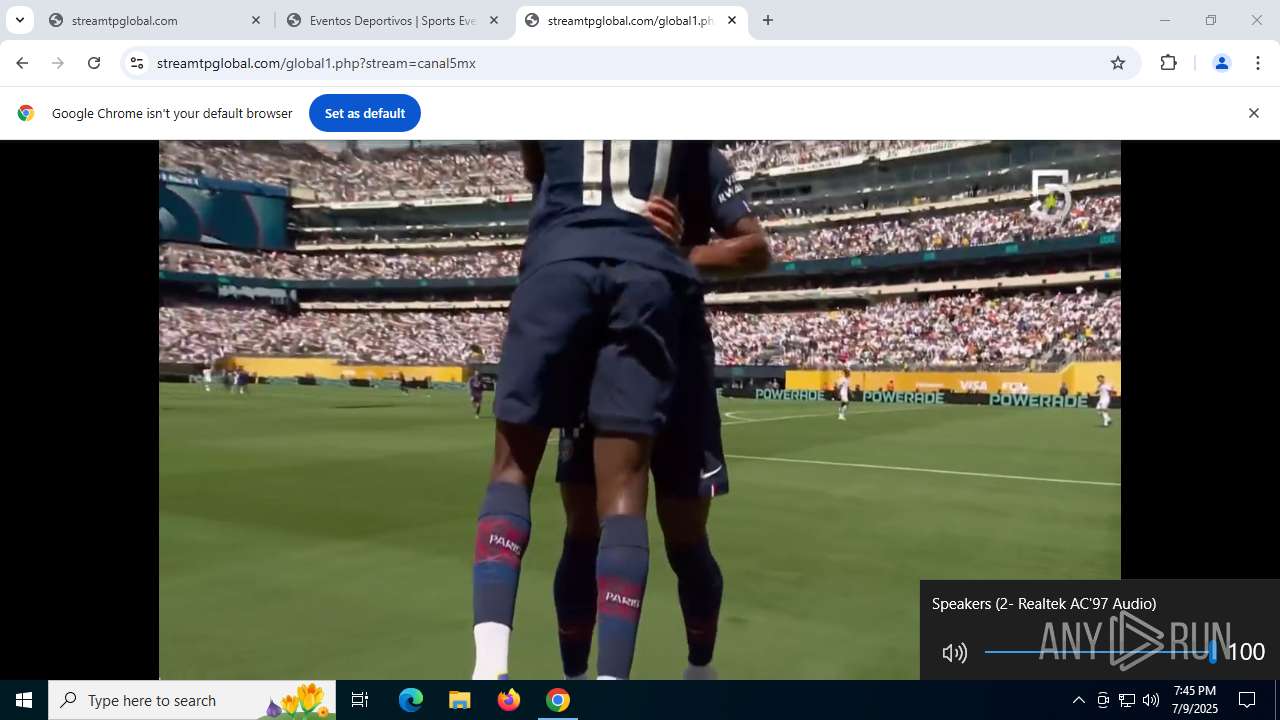Open the tab search dropdown arrow
Image resolution: width=1280 pixels, height=720 pixels.
pyautogui.click(x=19, y=20)
